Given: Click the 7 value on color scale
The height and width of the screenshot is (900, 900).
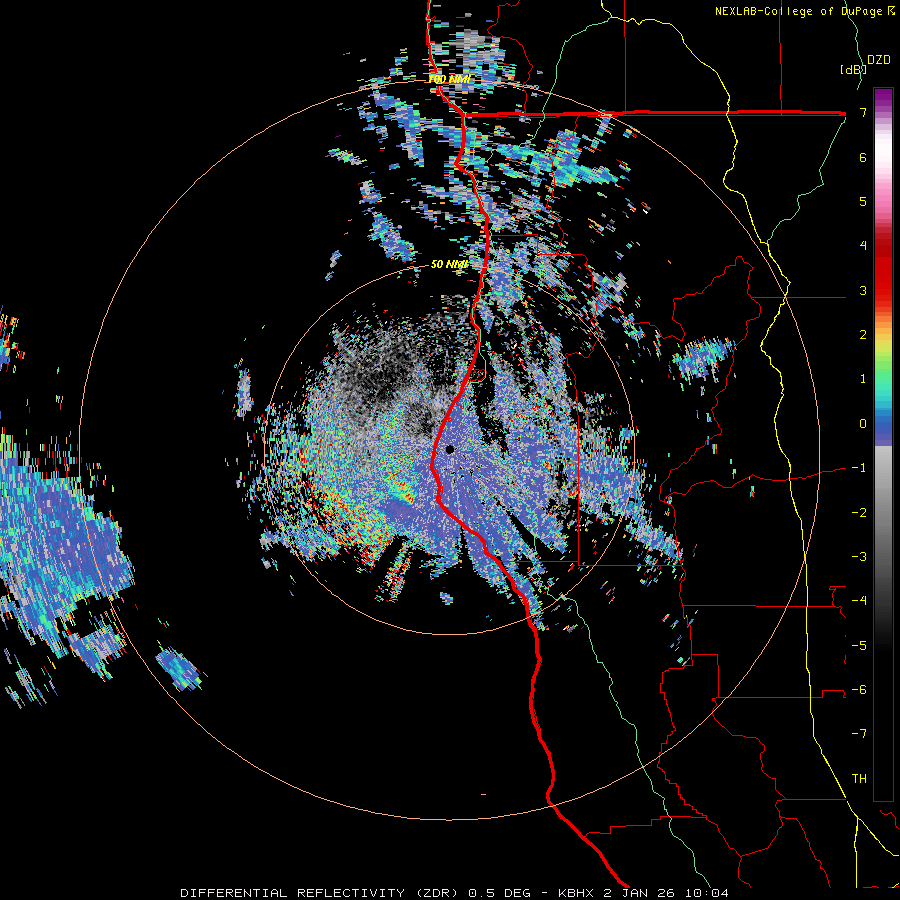Looking at the screenshot, I should point(863,112).
